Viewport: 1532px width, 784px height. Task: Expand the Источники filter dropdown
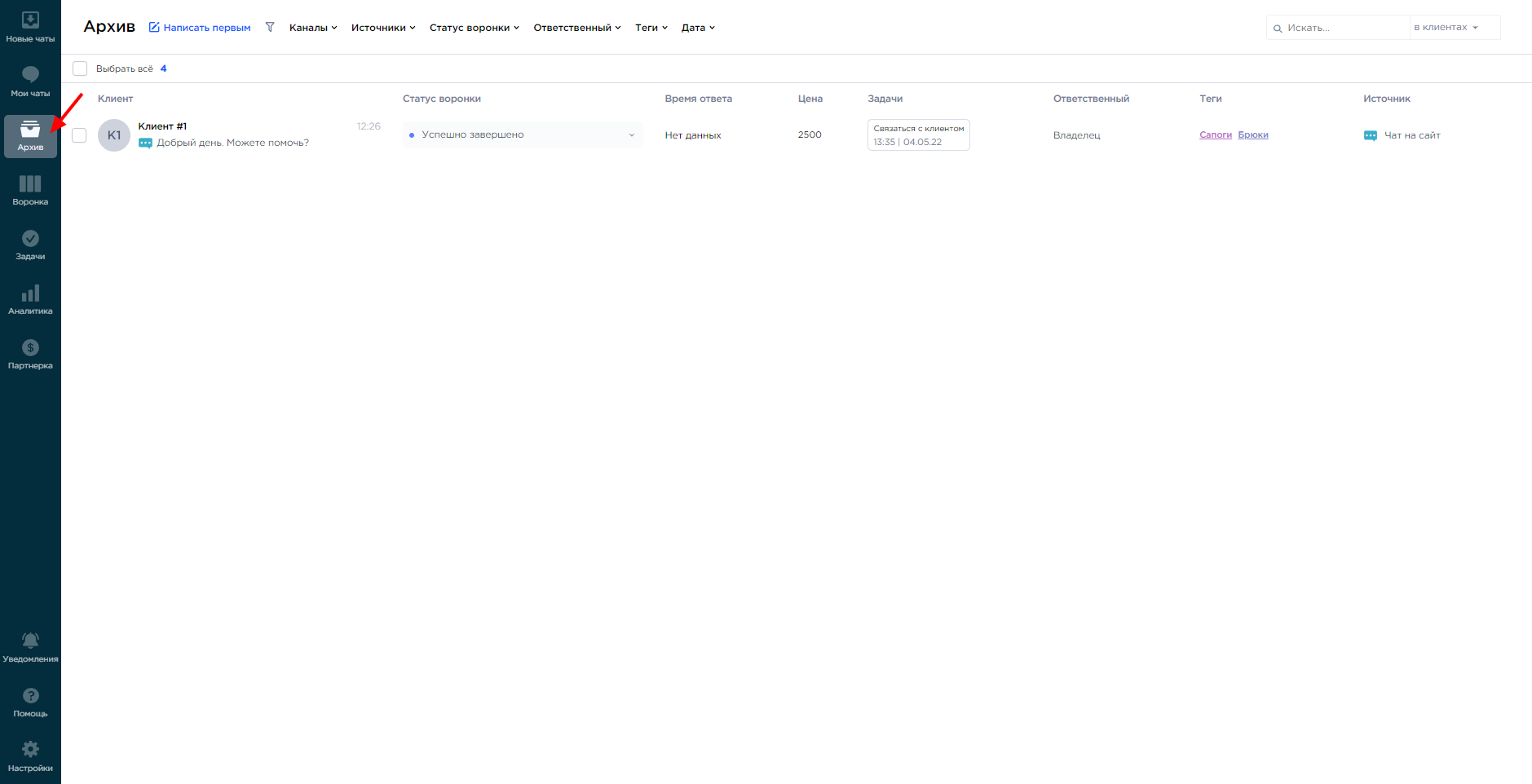point(383,28)
